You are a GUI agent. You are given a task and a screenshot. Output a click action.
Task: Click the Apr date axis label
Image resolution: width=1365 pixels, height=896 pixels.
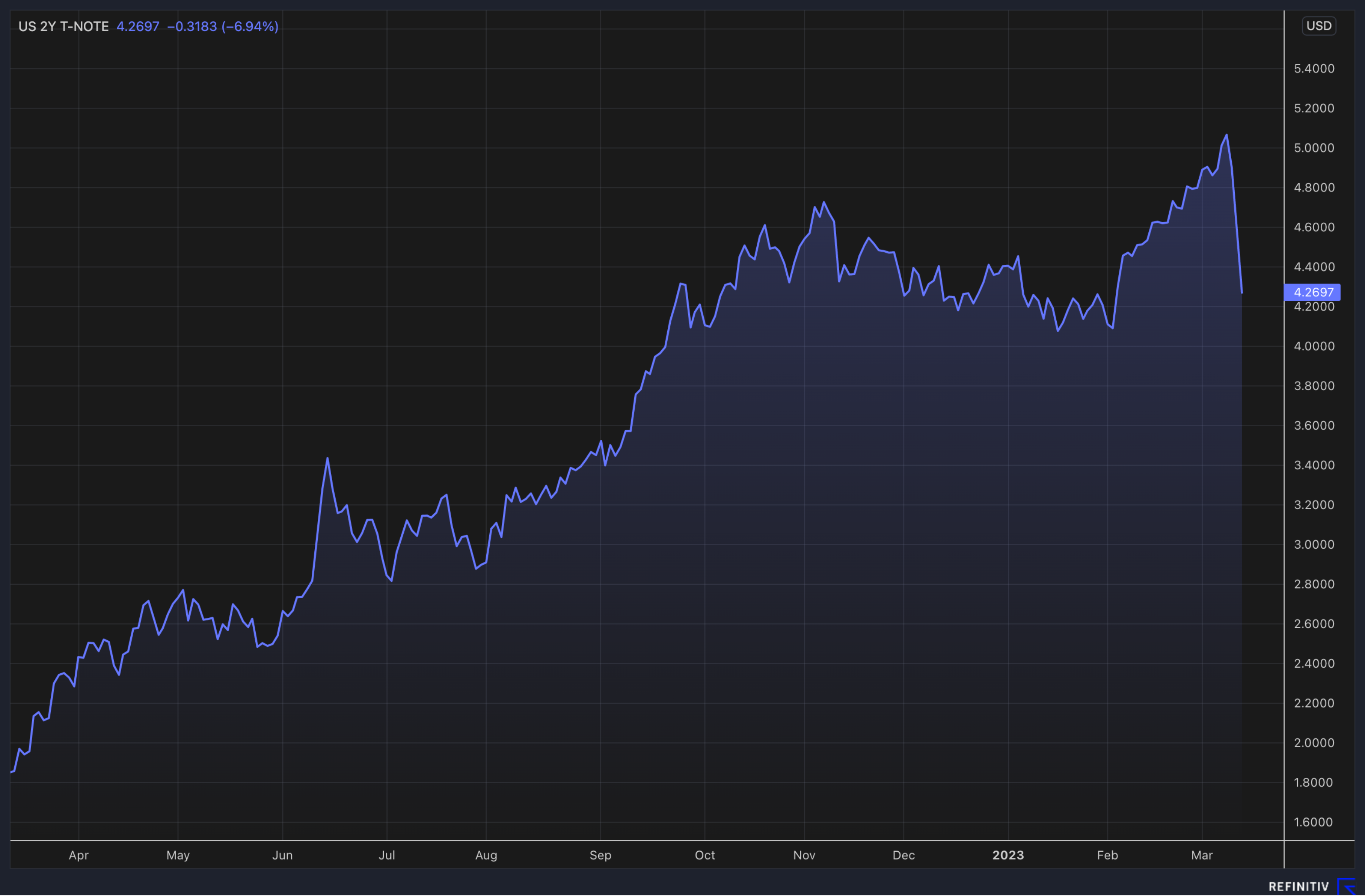pos(79,855)
